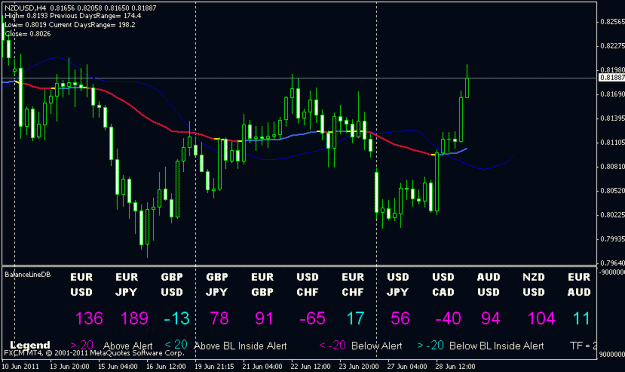
Task: Click the NZDUSD,H4 chart title text
Action: (x=25, y=8)
